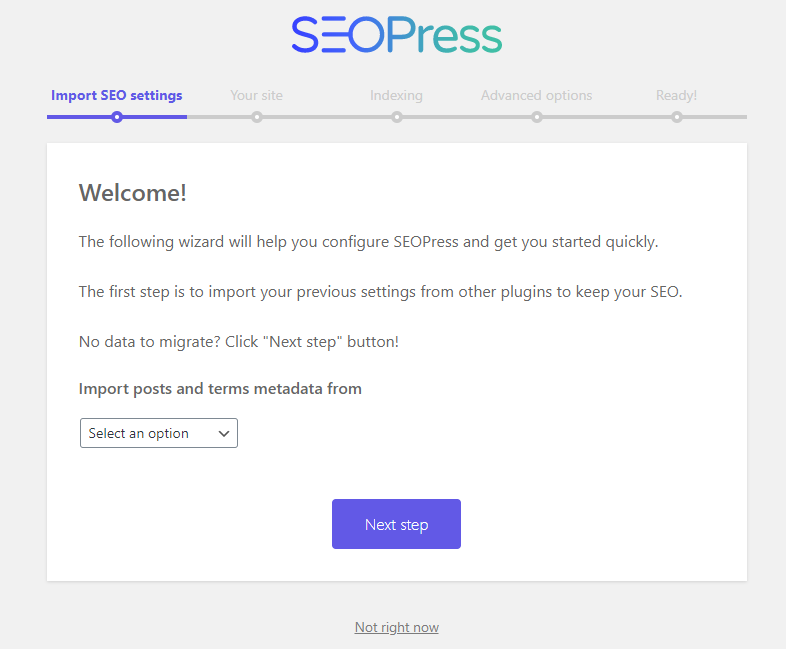Select the Advanced options step label
This screenshot has width=786, height=649.
tap(536, 96)
